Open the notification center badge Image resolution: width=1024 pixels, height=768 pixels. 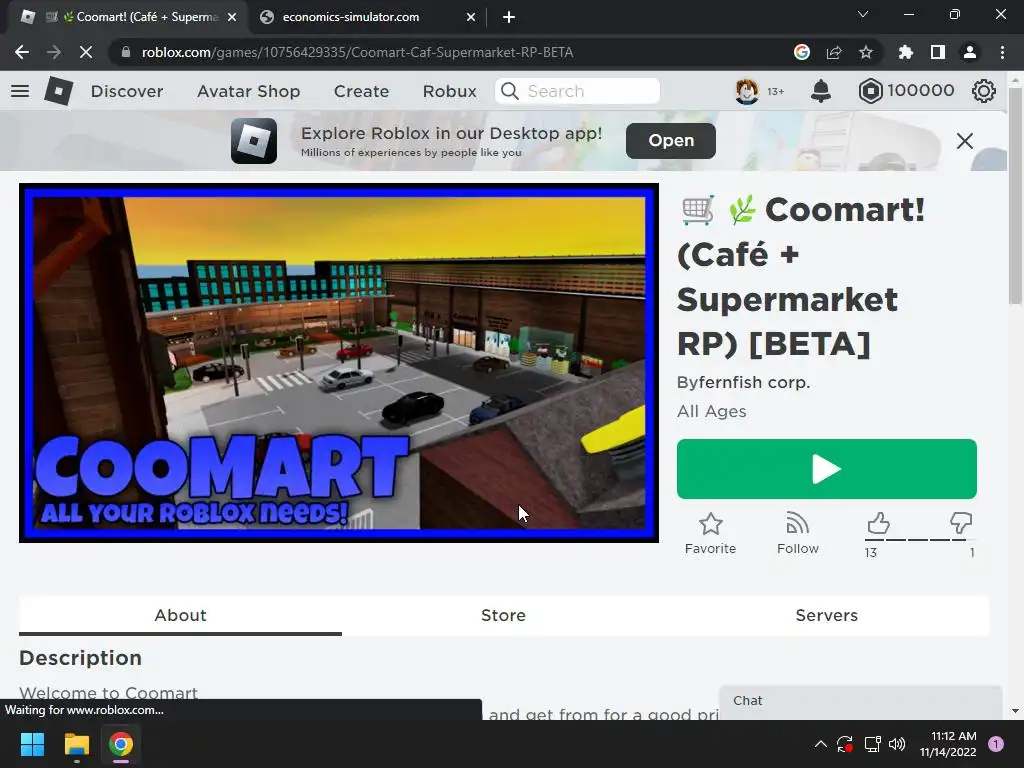pyautogui.click(x=996, y=744)
